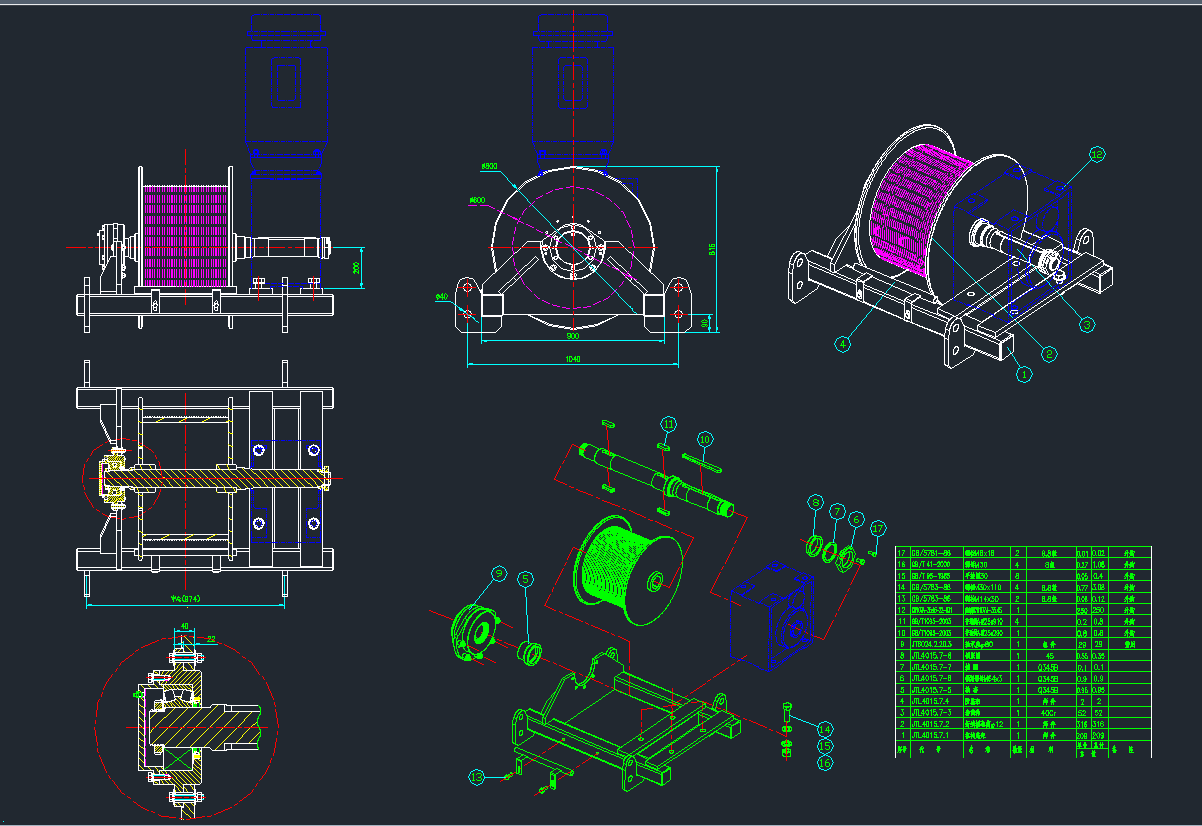
Task: Select part balloon number 4
Action: coord(843,344)
